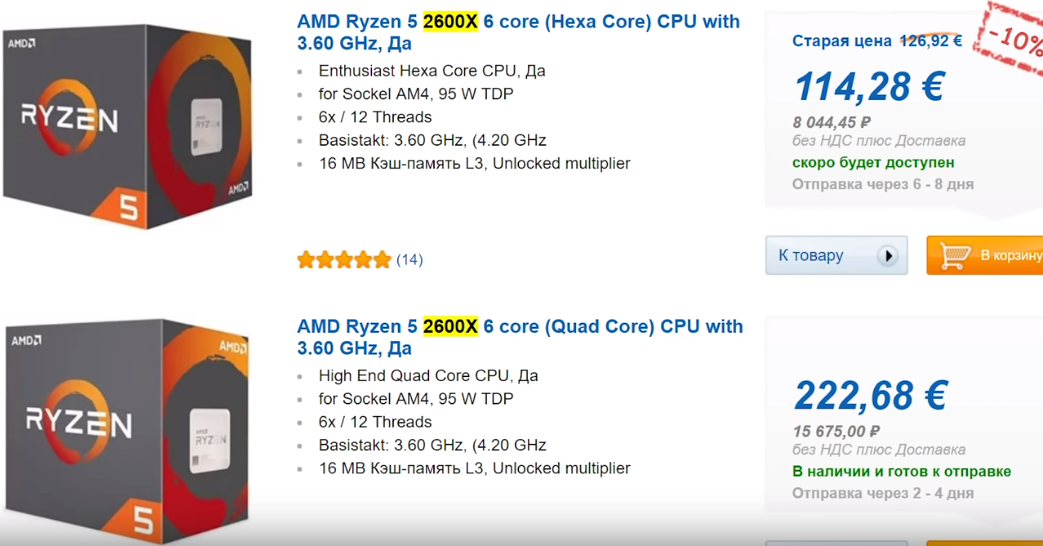Open the Ryzen 5 2600X Quad Core title link
Screen dimensions: 1043x546
click(520, 337)
